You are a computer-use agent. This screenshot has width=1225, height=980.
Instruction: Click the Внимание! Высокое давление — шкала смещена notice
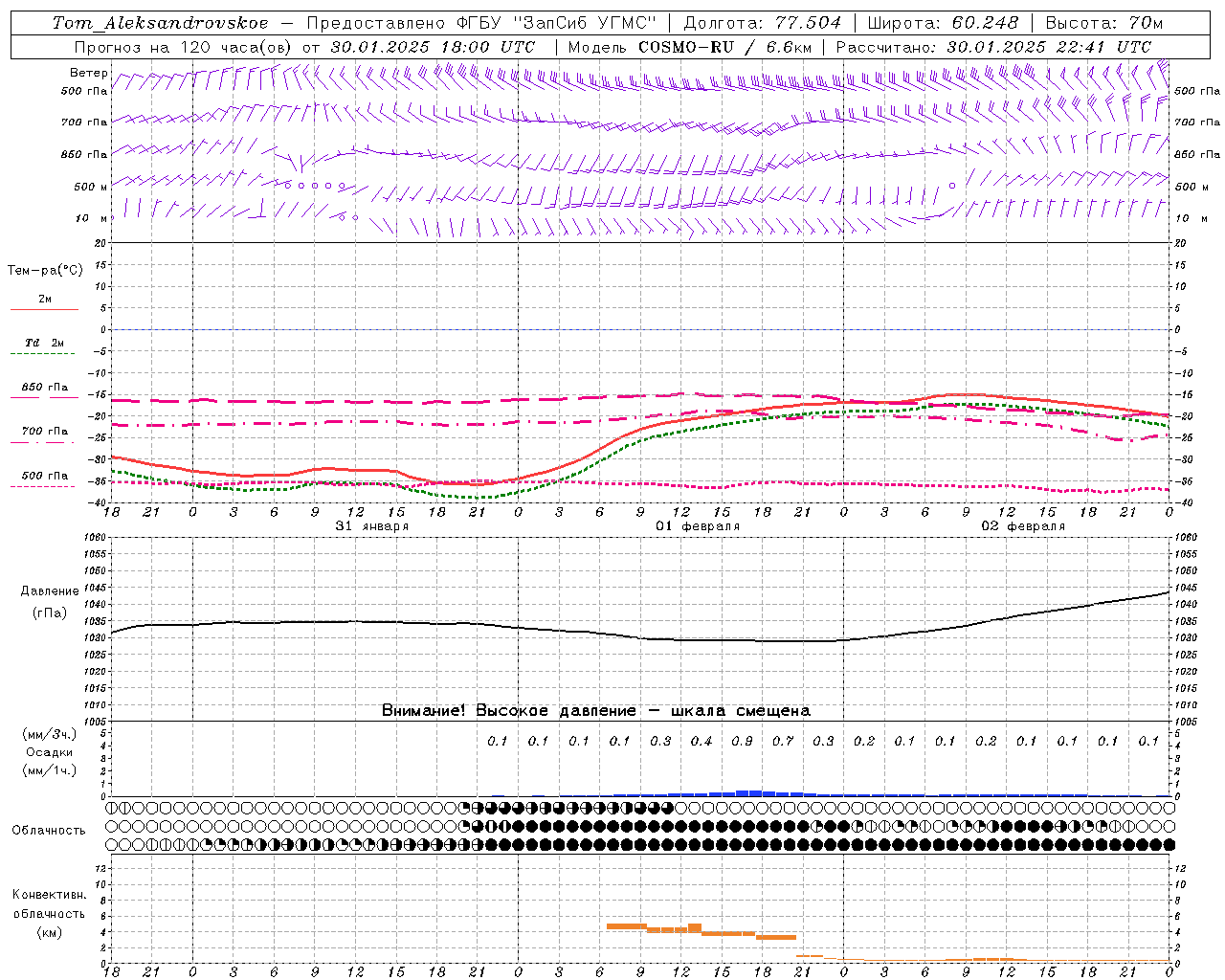click(596, 710)
